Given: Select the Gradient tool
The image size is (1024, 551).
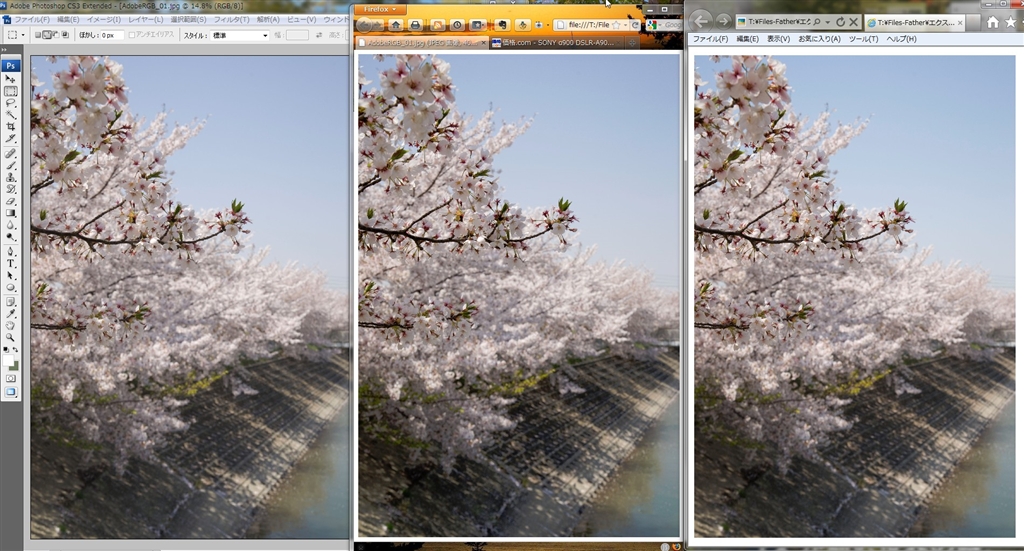Looking at the screenshot, I should click(10, 213).
